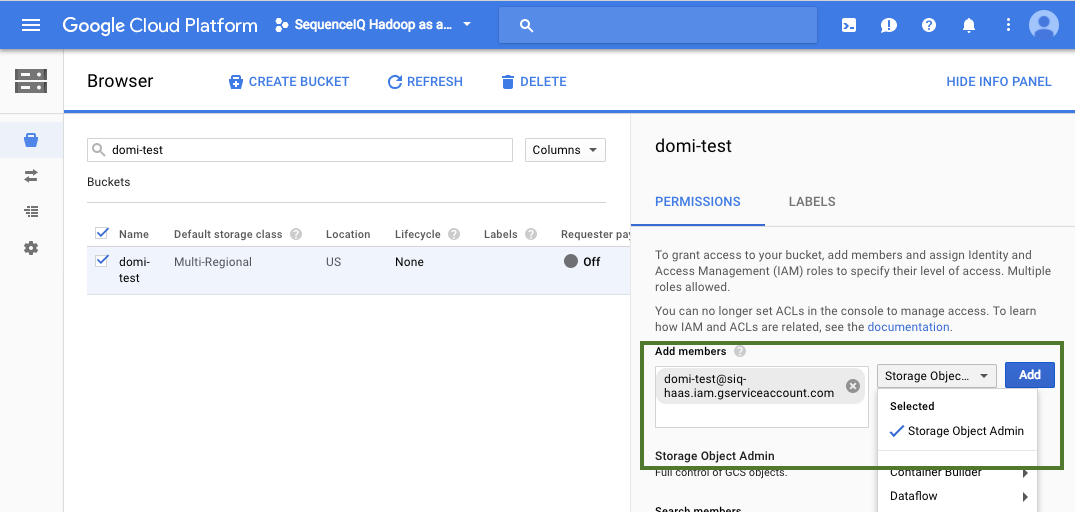
Task: Remove domi-test service account chip
Action: (853, 386)
